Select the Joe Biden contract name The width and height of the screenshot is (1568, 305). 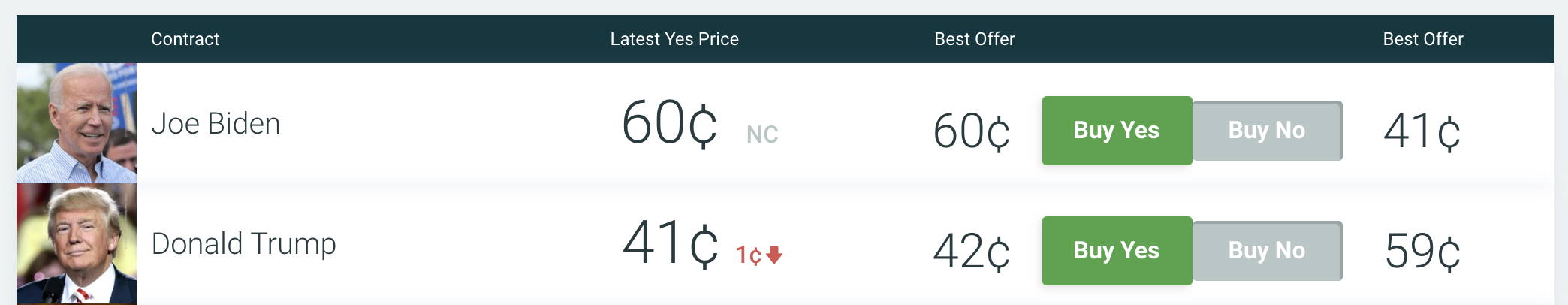(216, 124)
